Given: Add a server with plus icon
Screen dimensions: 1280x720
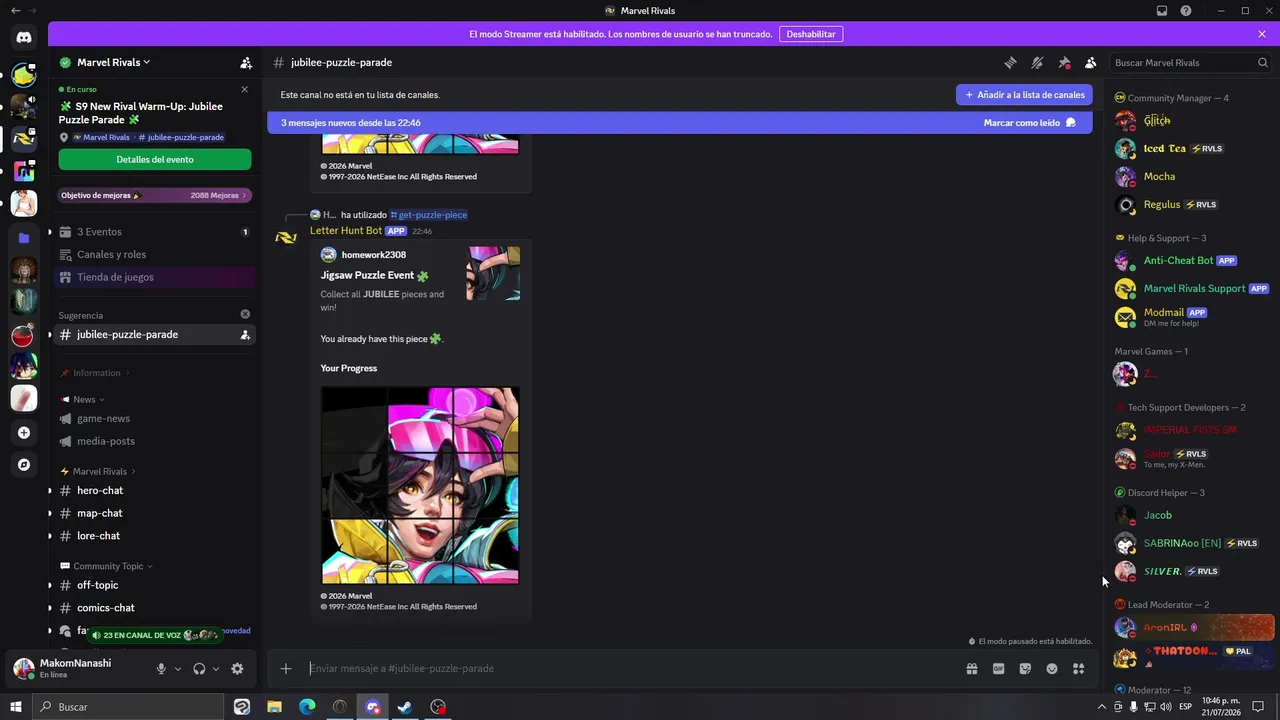Looking at the screenshot, I should point(24,433).
